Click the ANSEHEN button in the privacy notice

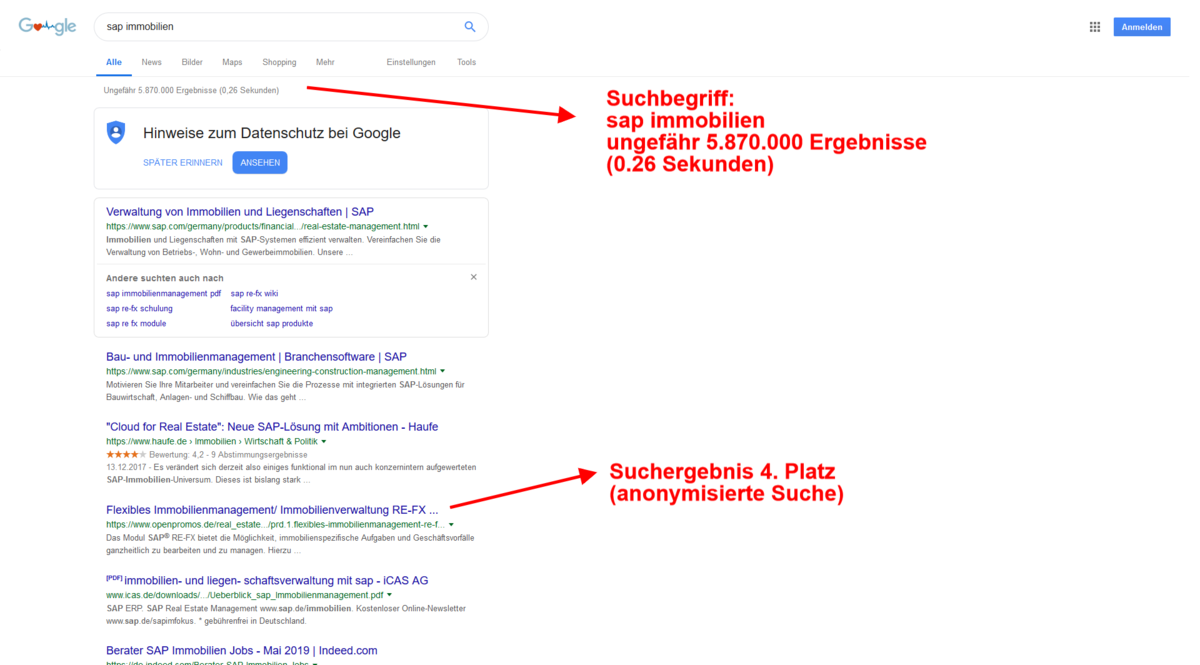click(x=259, y=162)
